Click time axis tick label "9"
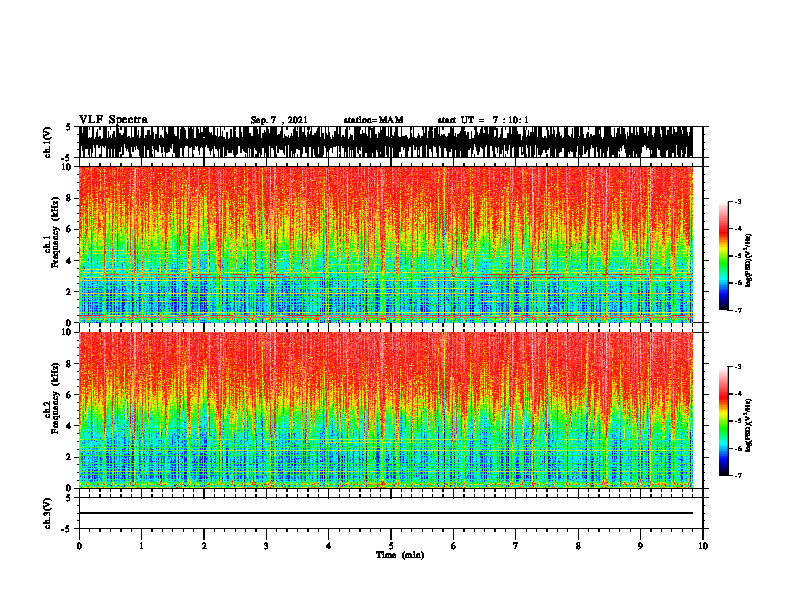Image resolution: width=792 pixels, height=612 pixels. click(x=640, y=546)
